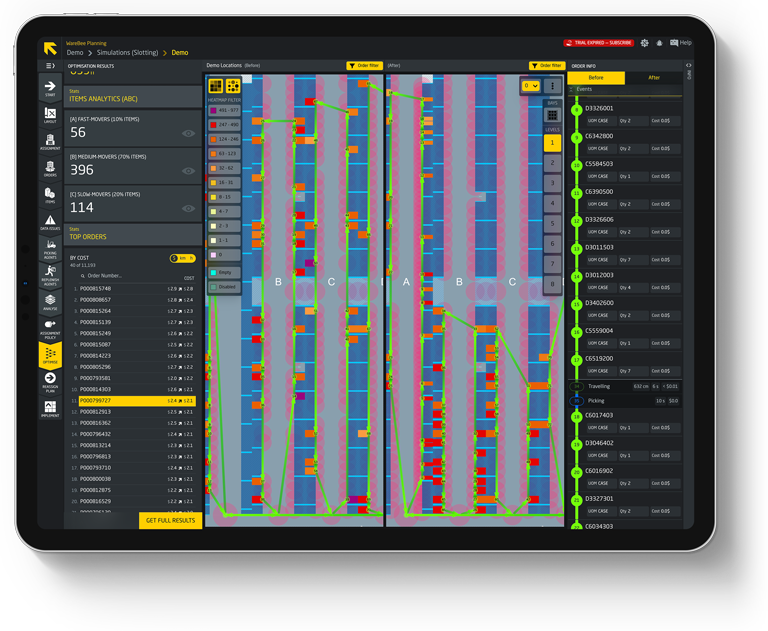768x631 pixels.
Task: Toggle heatmap filter swatch Empty
Action: (224, 272)
